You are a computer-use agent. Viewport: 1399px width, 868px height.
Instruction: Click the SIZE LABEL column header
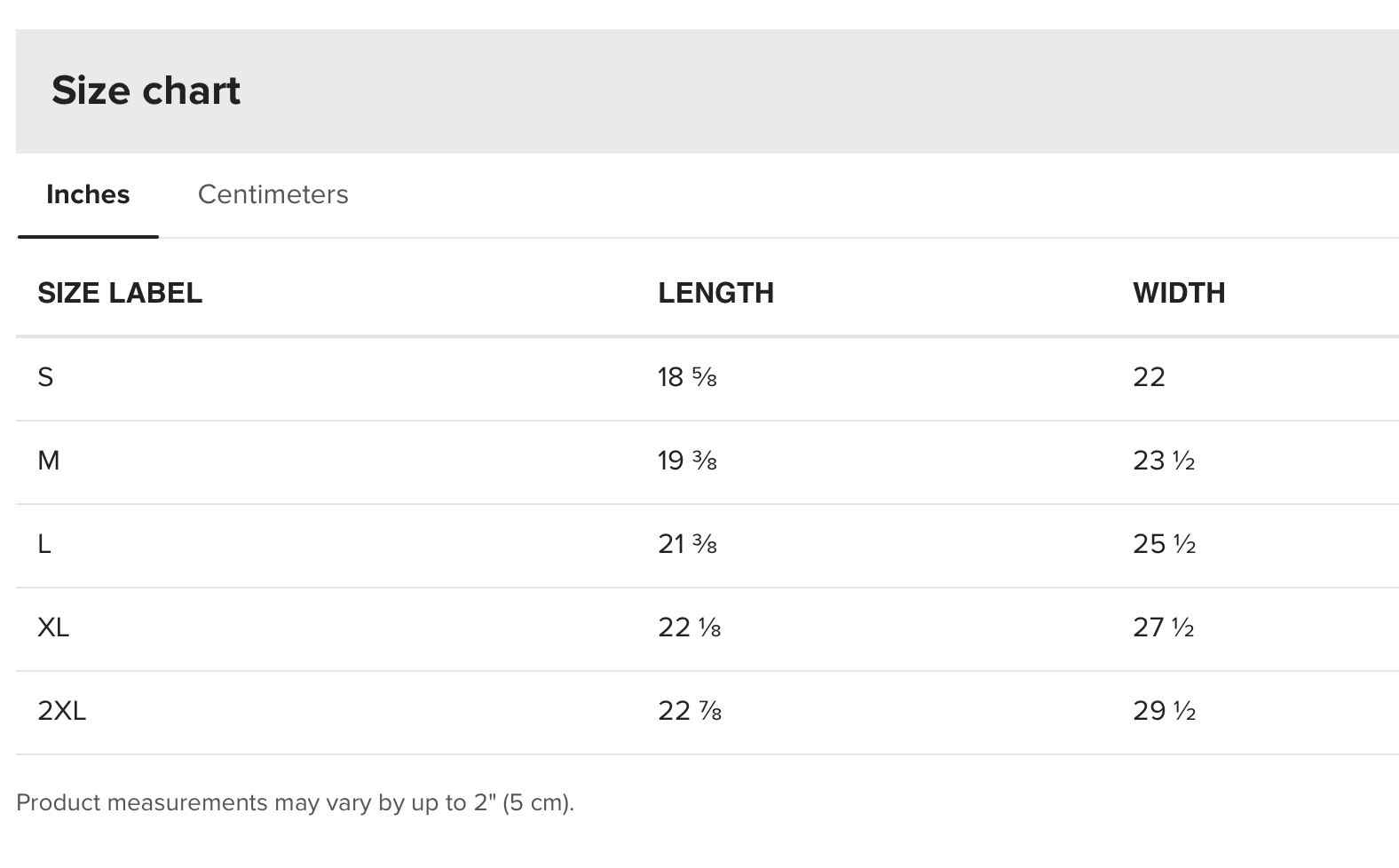pos(120,293)
